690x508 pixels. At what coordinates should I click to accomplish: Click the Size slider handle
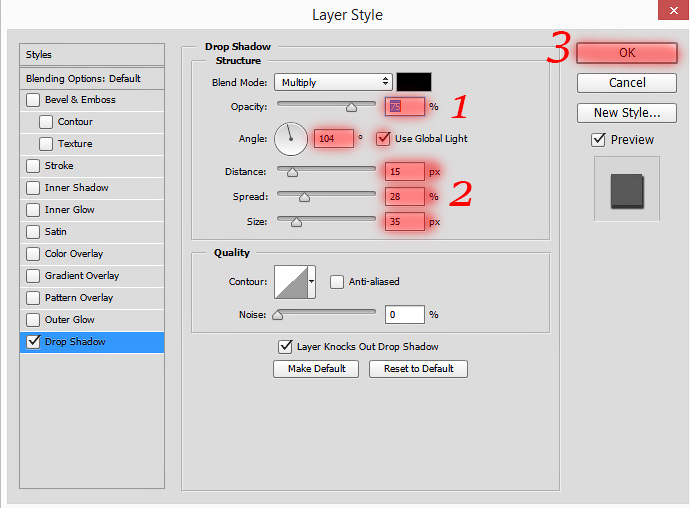click(296, 222)
